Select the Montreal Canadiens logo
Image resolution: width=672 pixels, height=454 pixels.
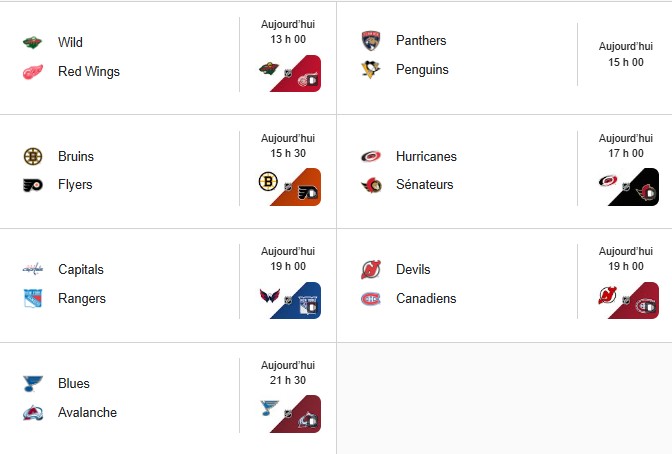click(371, 298)
